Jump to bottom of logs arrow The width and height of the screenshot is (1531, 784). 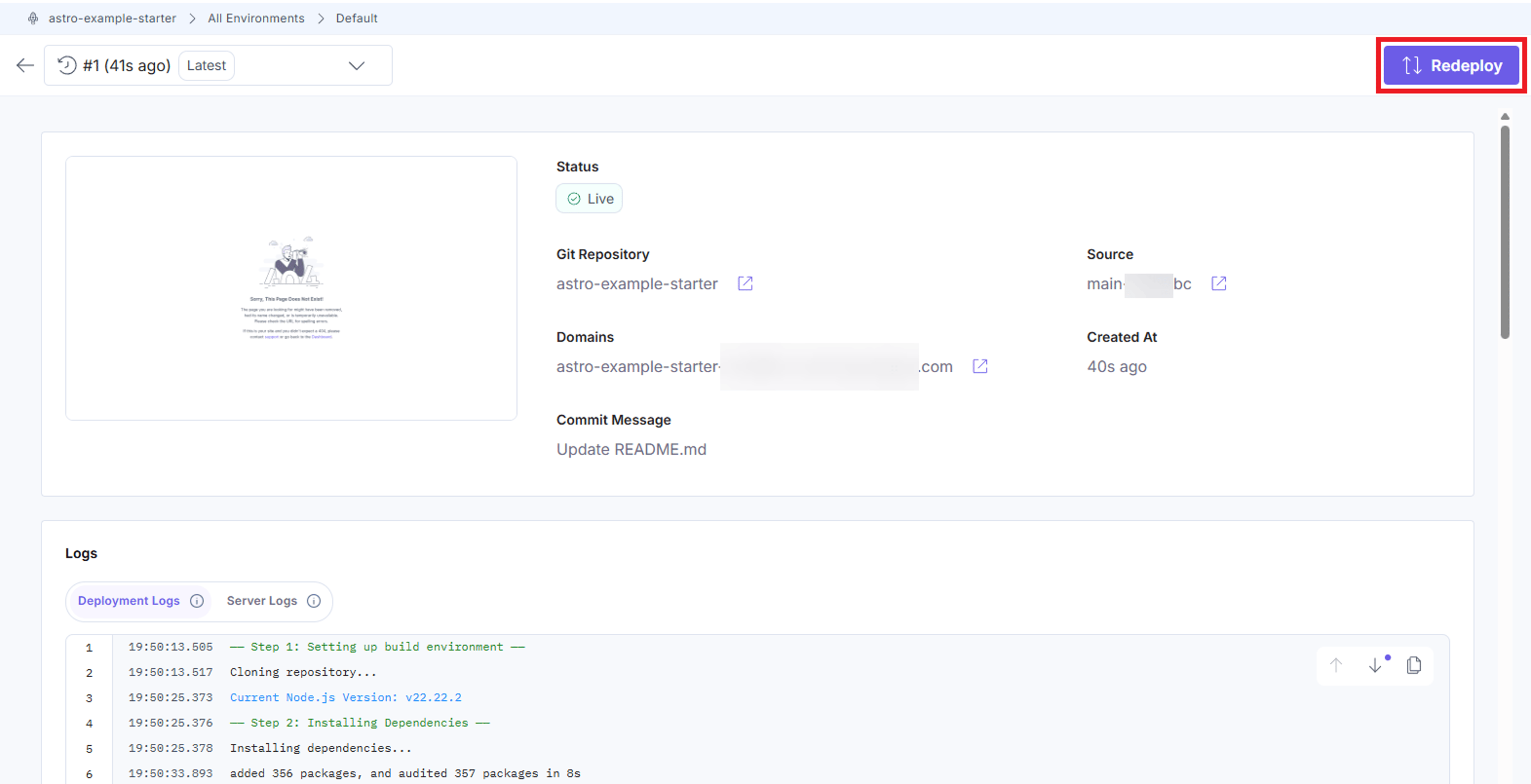pos(1375,665)
